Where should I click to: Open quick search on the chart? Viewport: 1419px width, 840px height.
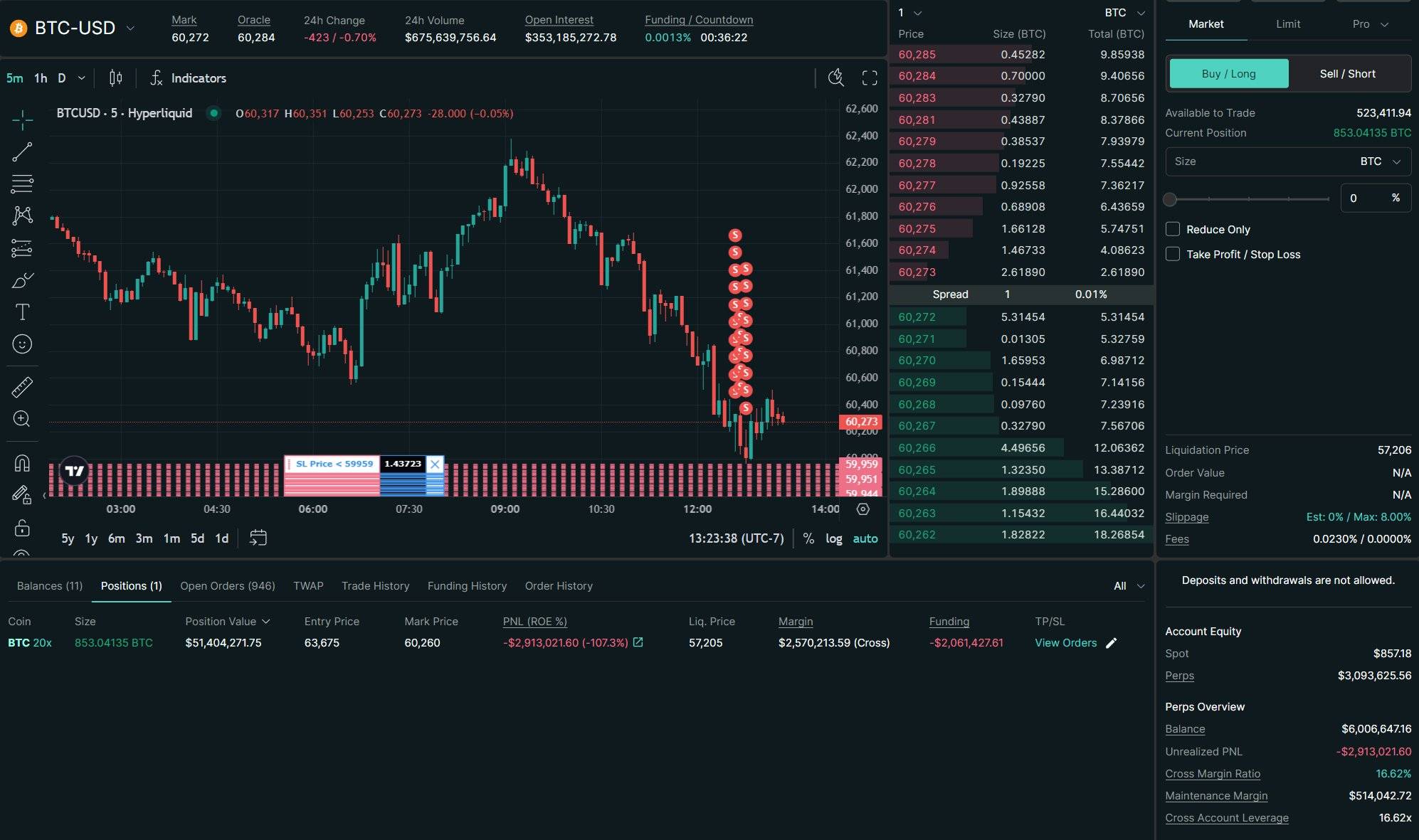(836, 78)
